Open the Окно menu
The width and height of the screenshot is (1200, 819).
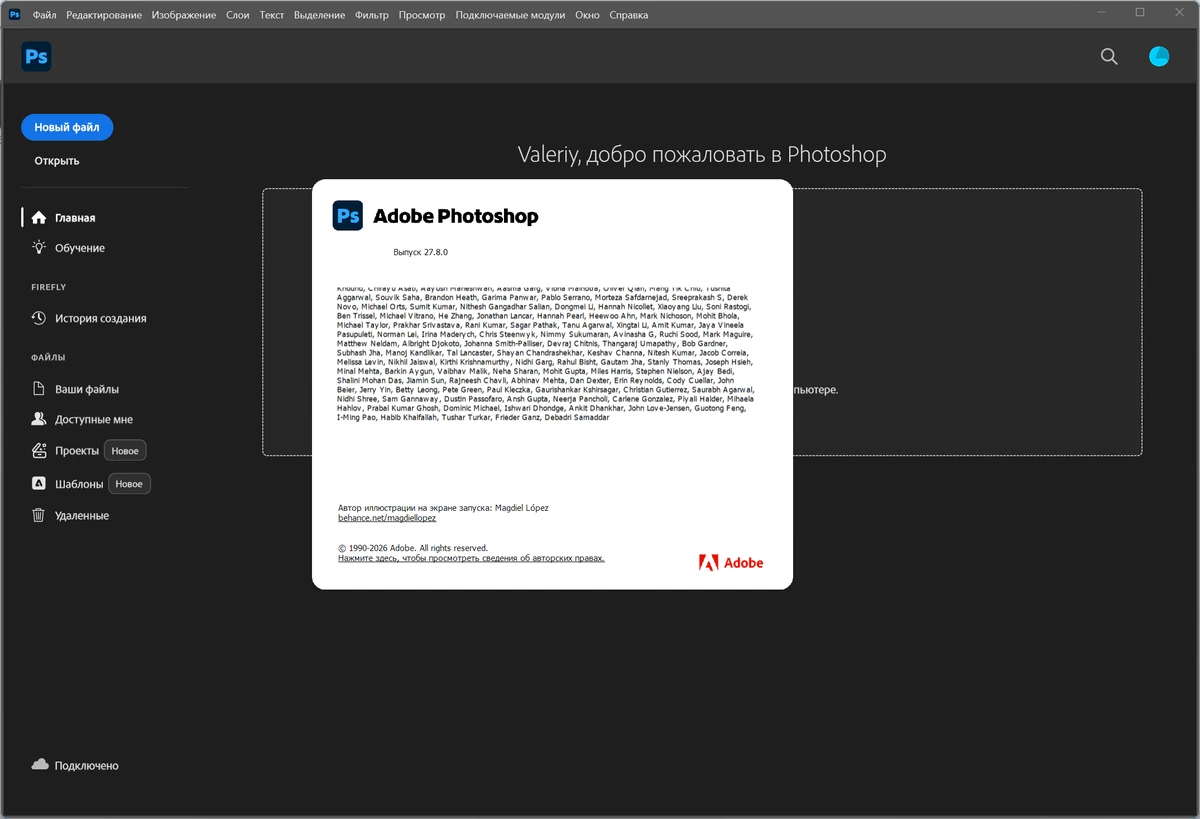pos(588,15)
